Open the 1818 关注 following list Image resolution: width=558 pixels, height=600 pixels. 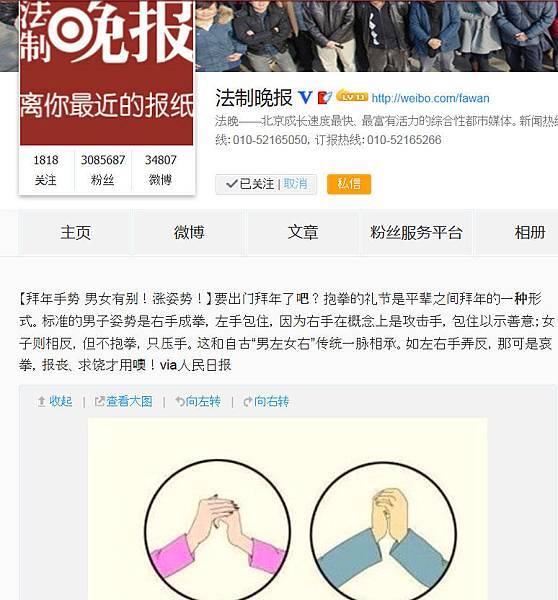click(46, 170)
